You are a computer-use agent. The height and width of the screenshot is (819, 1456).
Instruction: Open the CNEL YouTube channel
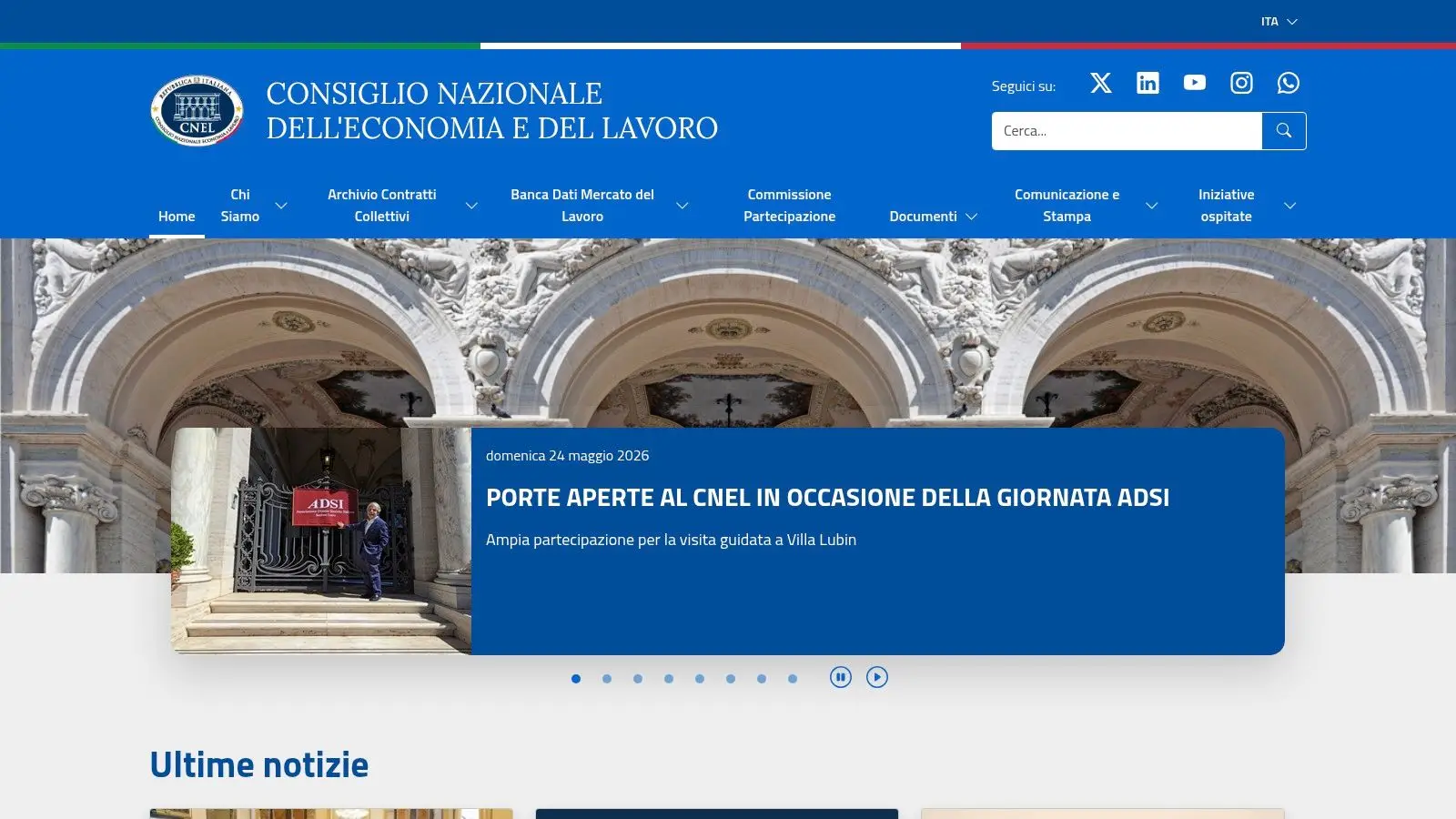point(1195,83)
